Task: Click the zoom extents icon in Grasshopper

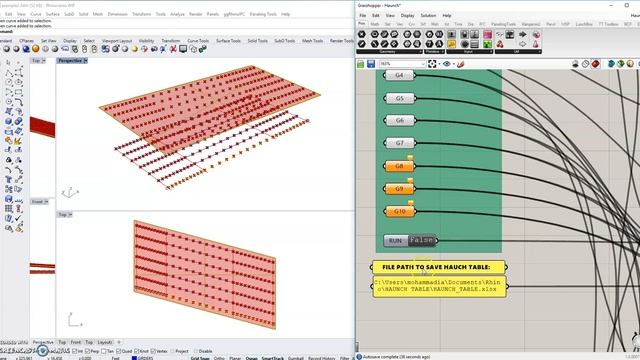Action: 432,64
